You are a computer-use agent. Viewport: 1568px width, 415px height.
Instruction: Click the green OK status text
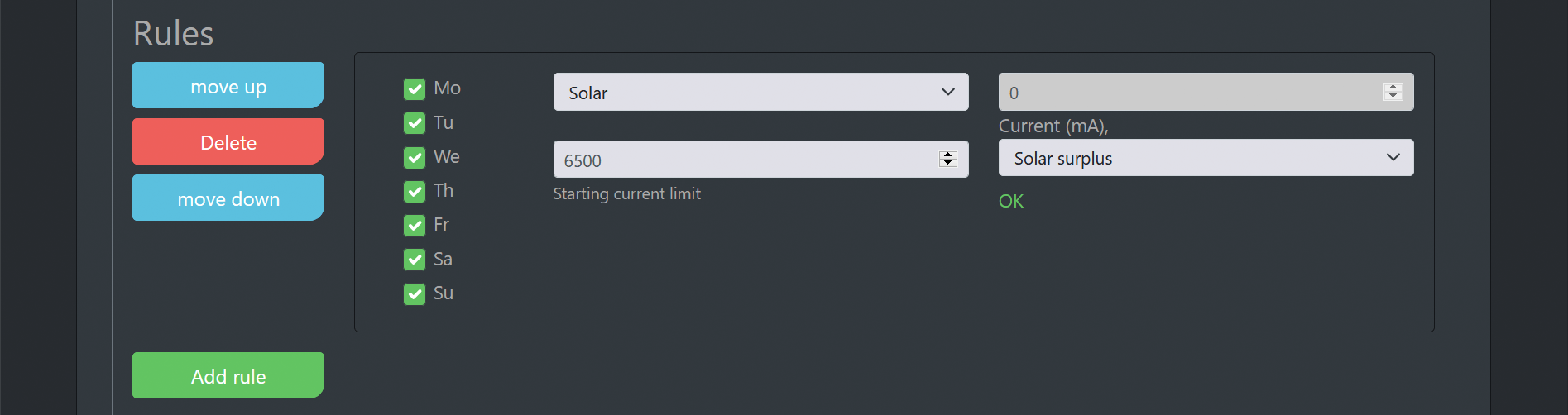coord(1011,201)
